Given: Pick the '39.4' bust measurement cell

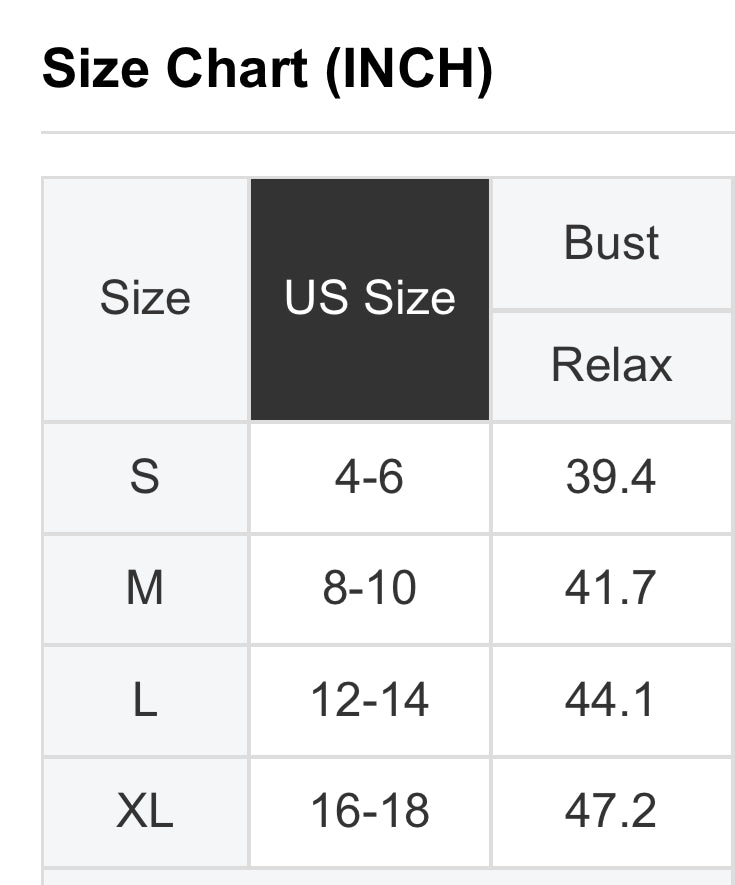Looking at the screenshot, I should pos(611,477).
